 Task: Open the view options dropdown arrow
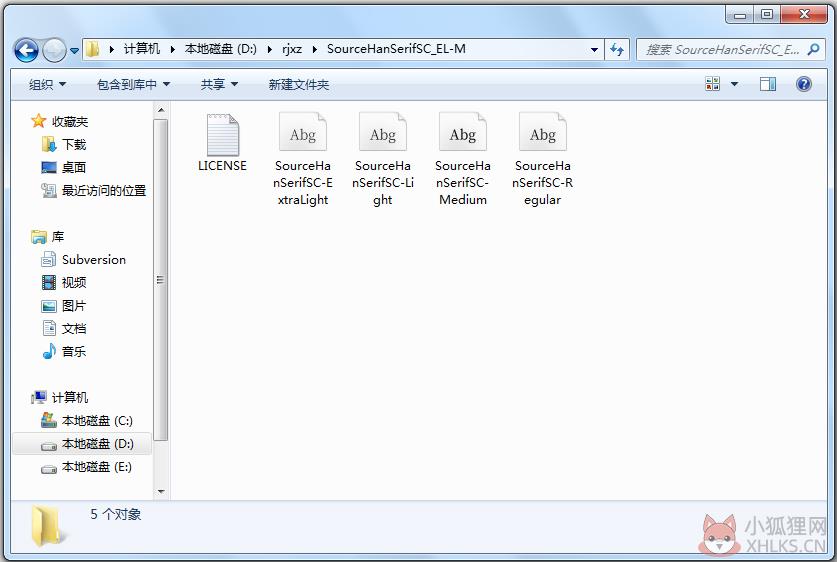click(x=735, y=84)
